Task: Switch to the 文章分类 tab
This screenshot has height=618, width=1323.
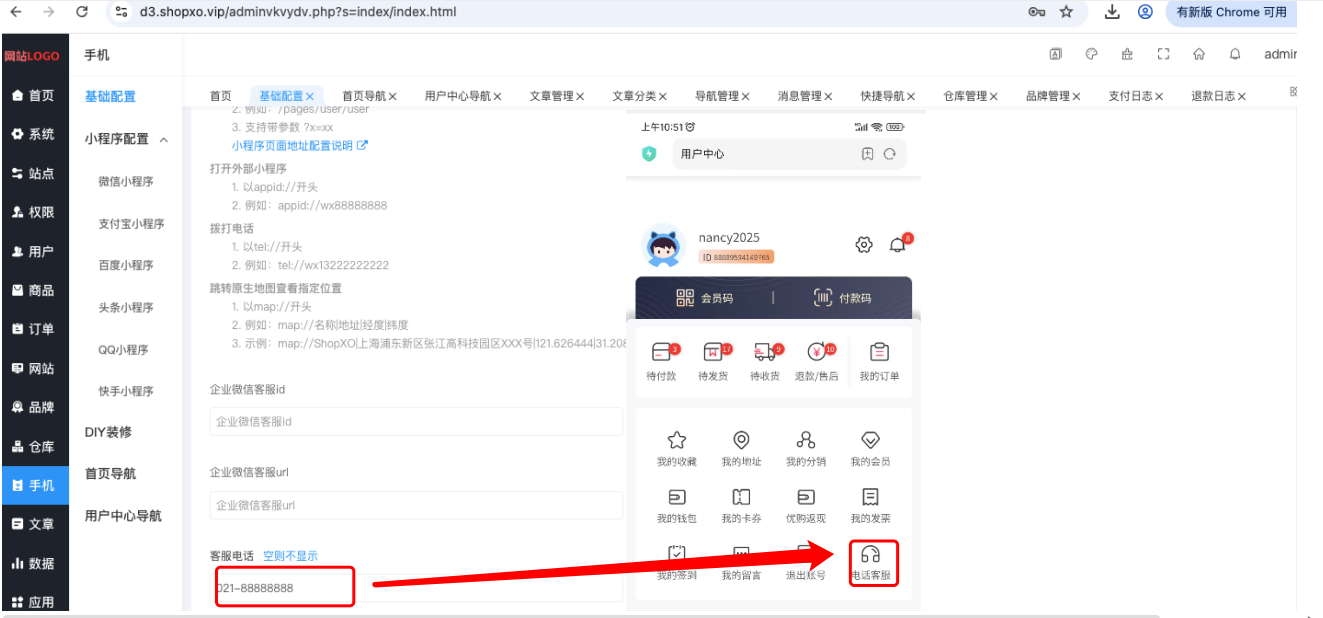Action: coord(634,96)
